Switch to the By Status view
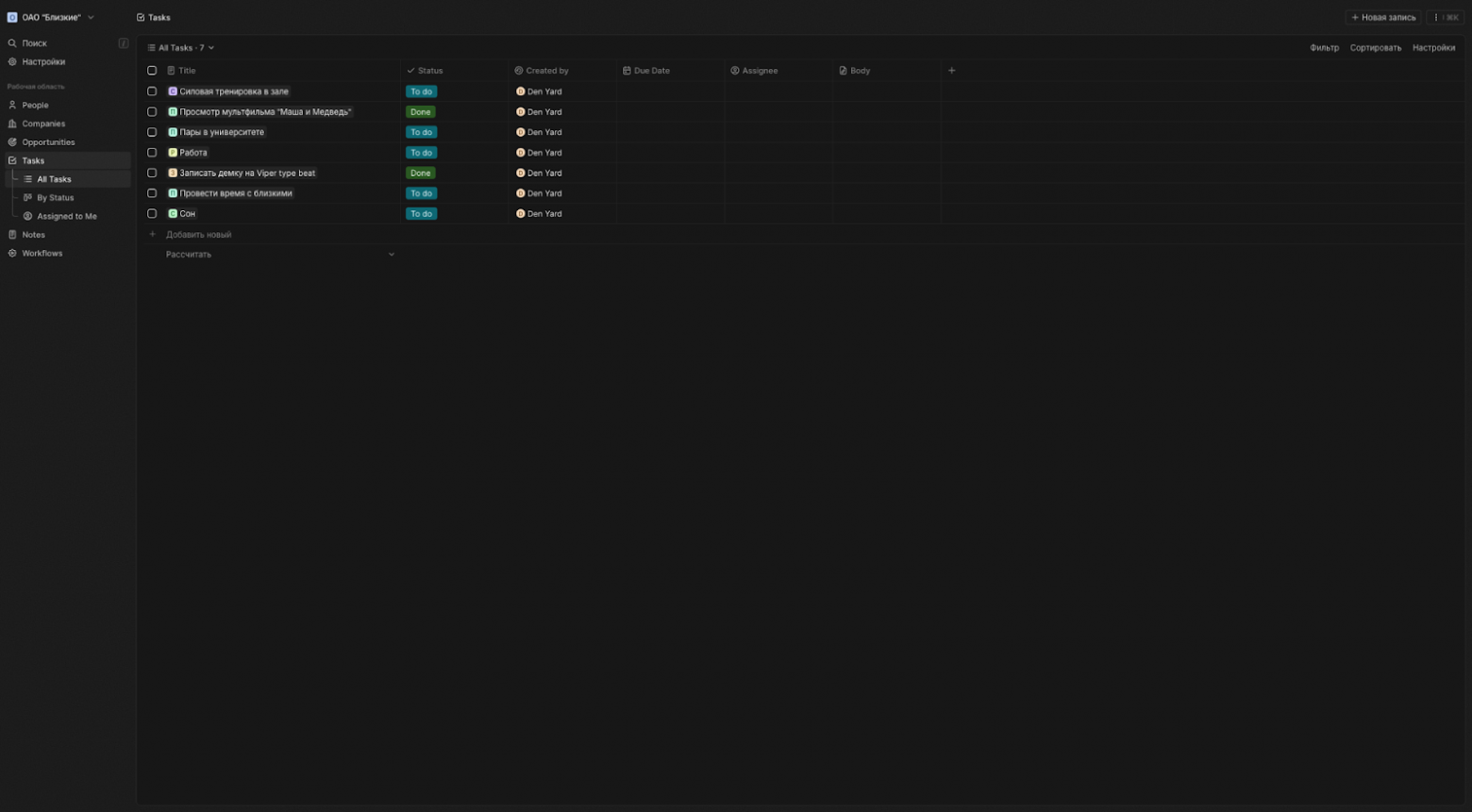 coord(55,198)
